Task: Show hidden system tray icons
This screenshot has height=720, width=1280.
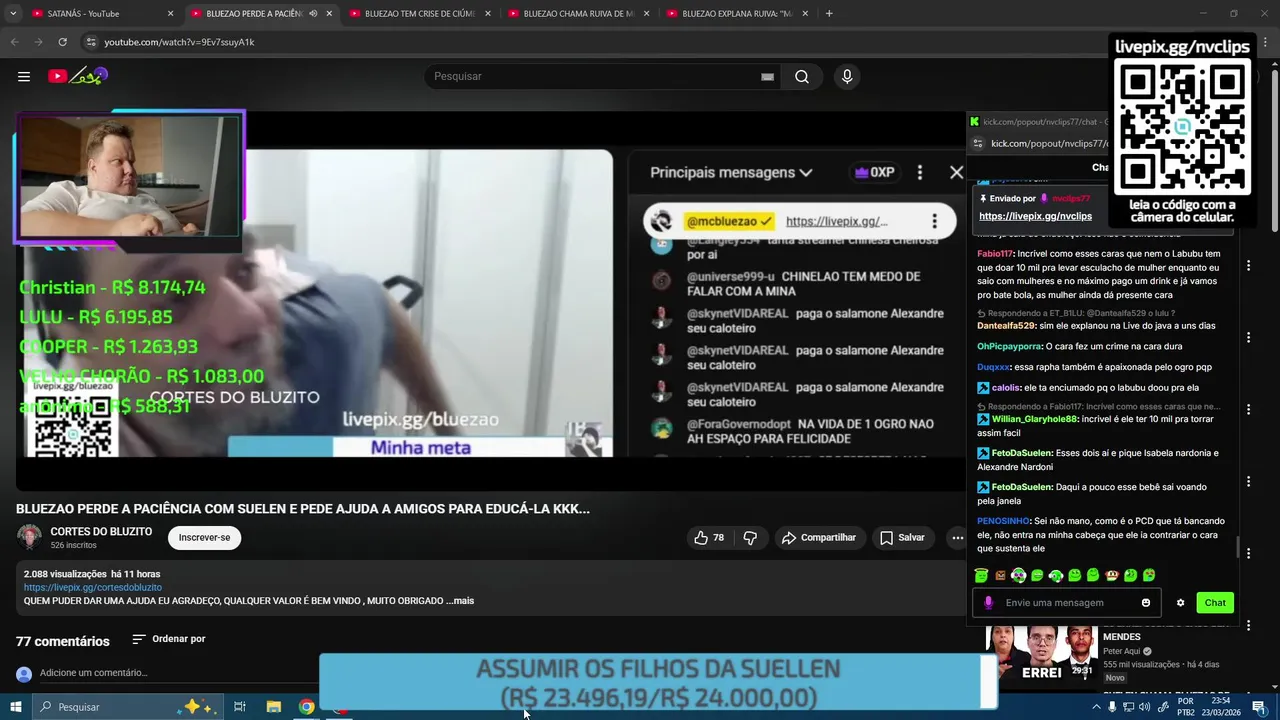Action: (x=1096, y=707)
